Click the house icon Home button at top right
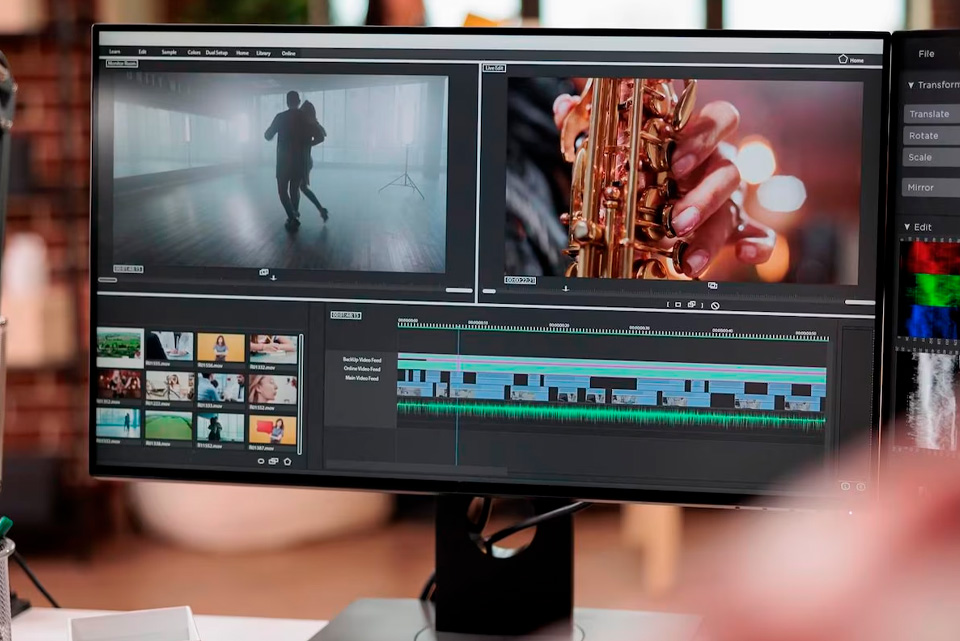Viewport: 960px width, 641px height. [850, 59]
